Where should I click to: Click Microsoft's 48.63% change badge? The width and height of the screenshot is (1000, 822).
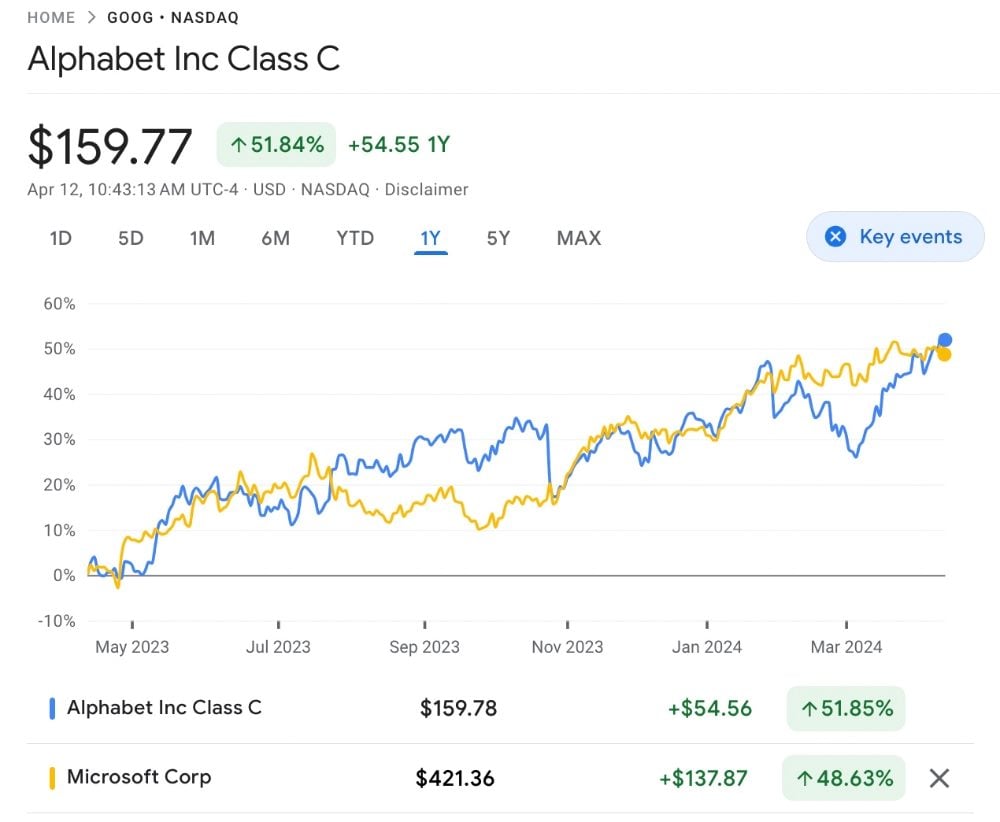(x=845, y=778)
